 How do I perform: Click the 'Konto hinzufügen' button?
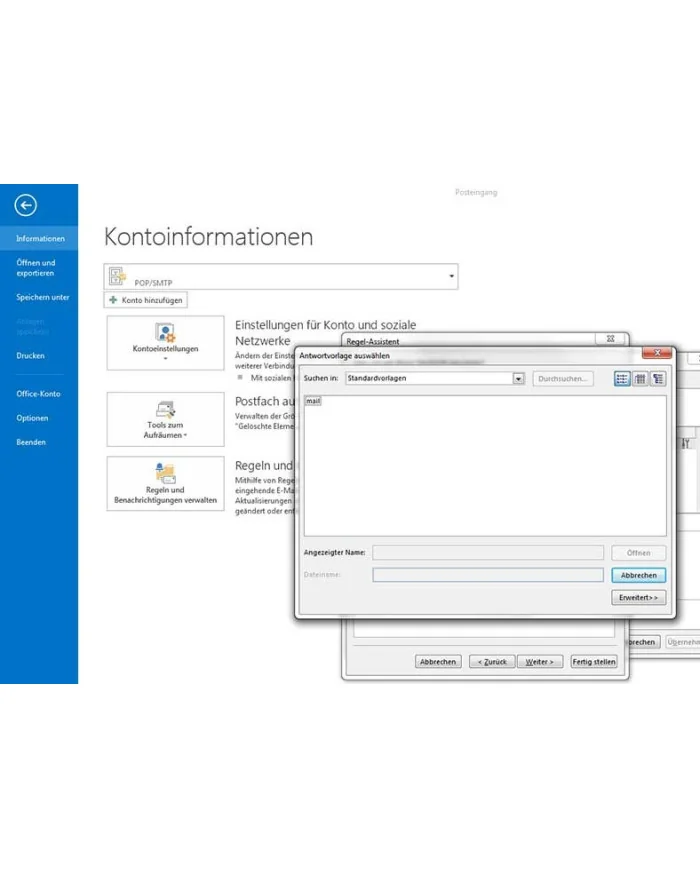[x=146, y=300]
